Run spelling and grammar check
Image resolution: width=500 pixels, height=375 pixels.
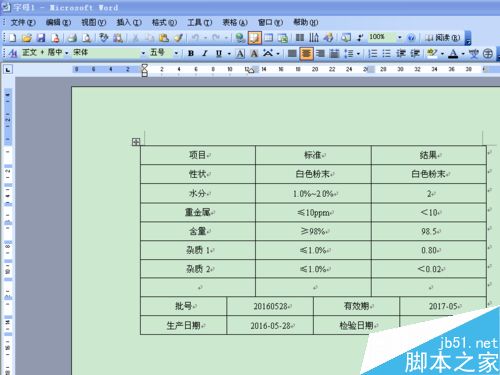click(104, 38)
